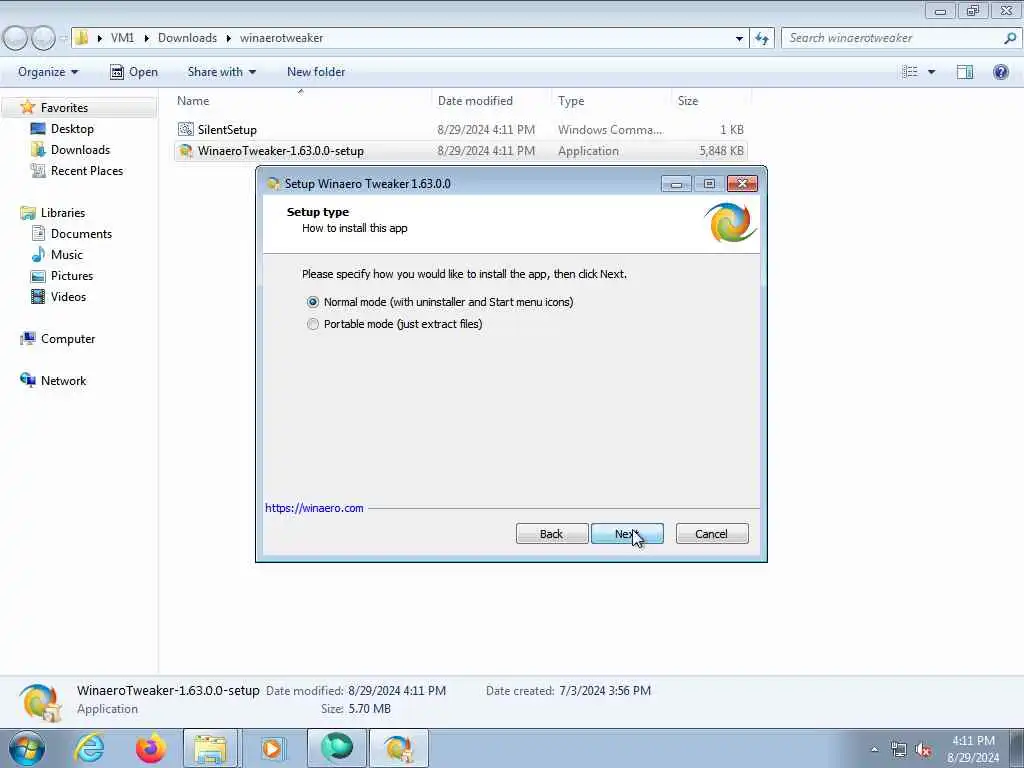1024x768 pixels.
Task: Open the view options dropdown arrow
Action: 931,72
